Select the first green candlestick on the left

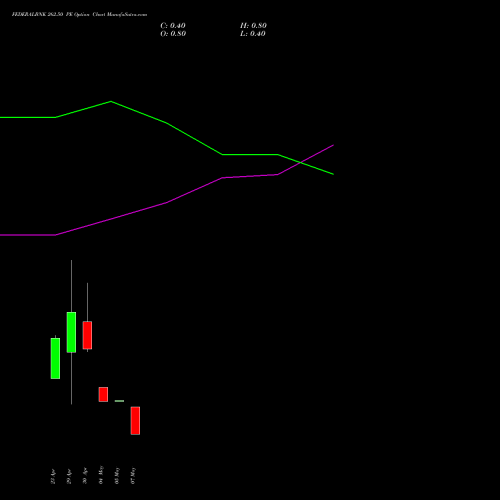pos(55,358)
